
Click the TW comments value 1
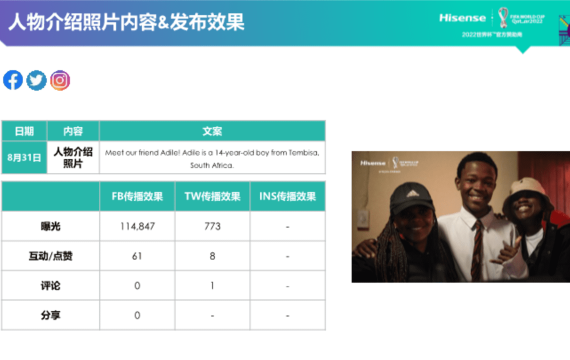pos(212,285)
